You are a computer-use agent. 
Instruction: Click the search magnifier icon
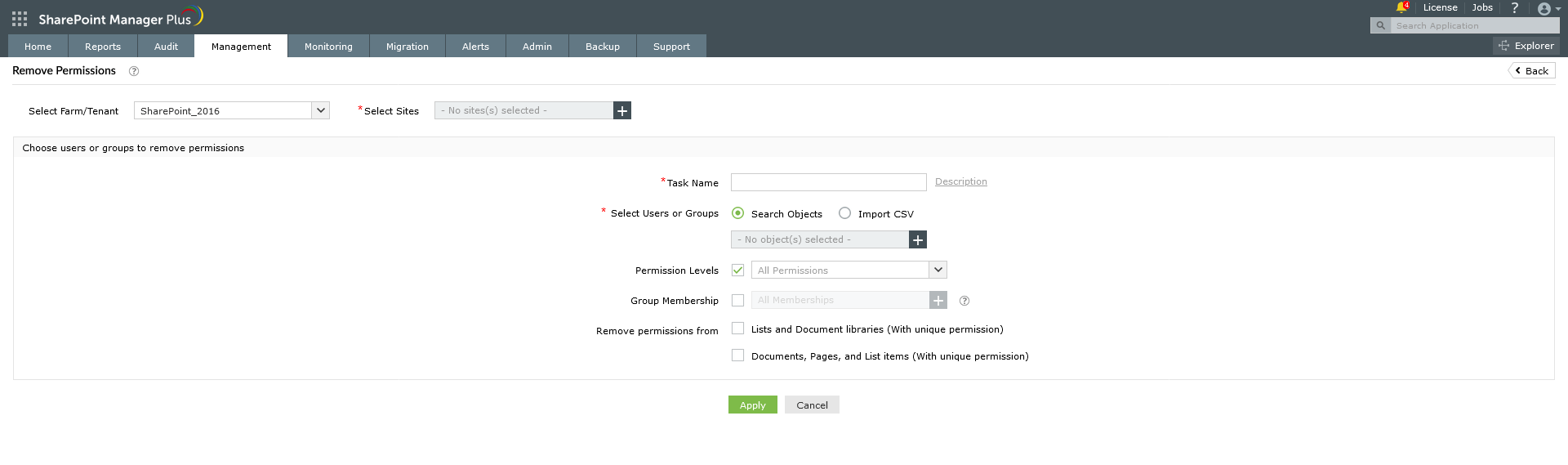point(1380,25)
